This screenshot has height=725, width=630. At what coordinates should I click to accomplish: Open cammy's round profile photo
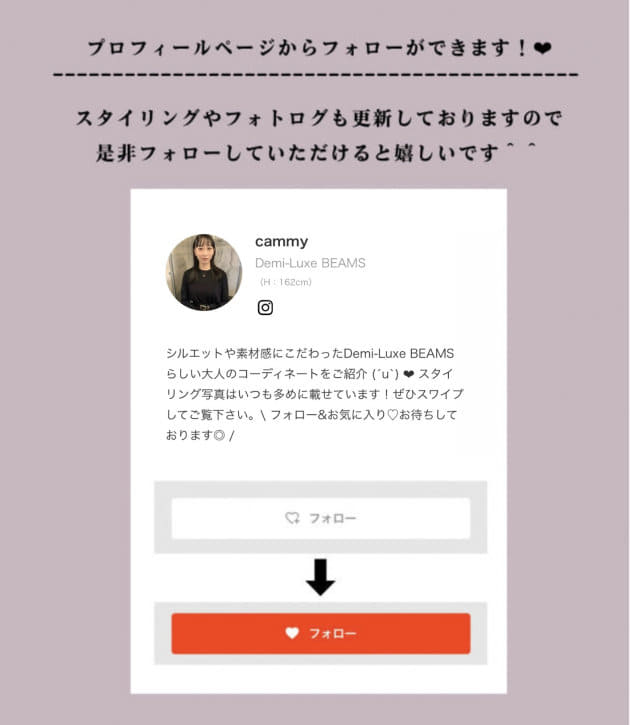click(204, 272)
